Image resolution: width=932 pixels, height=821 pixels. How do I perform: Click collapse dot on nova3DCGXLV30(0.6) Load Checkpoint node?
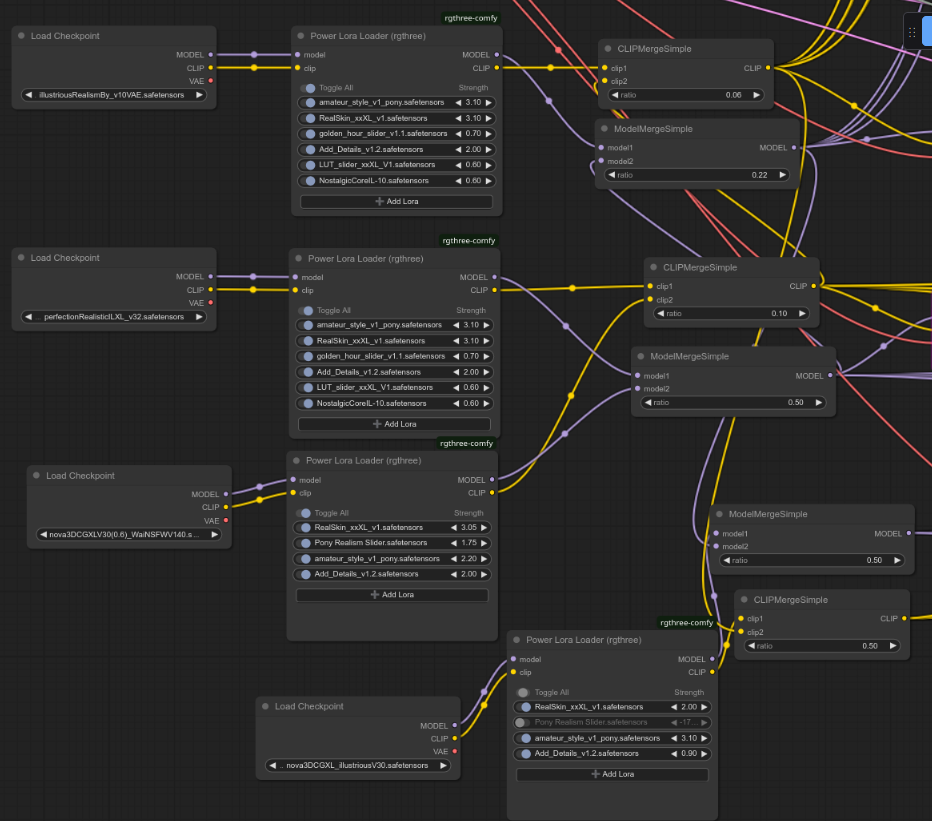pyautogui.click(x=37, y=475)
